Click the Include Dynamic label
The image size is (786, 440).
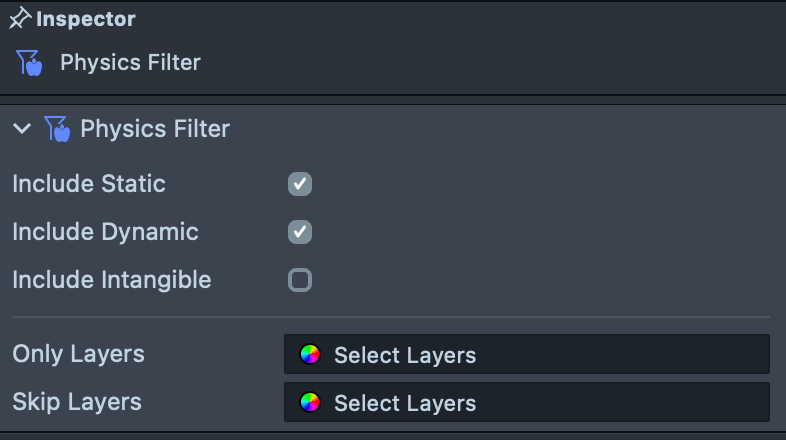point(105,232)
